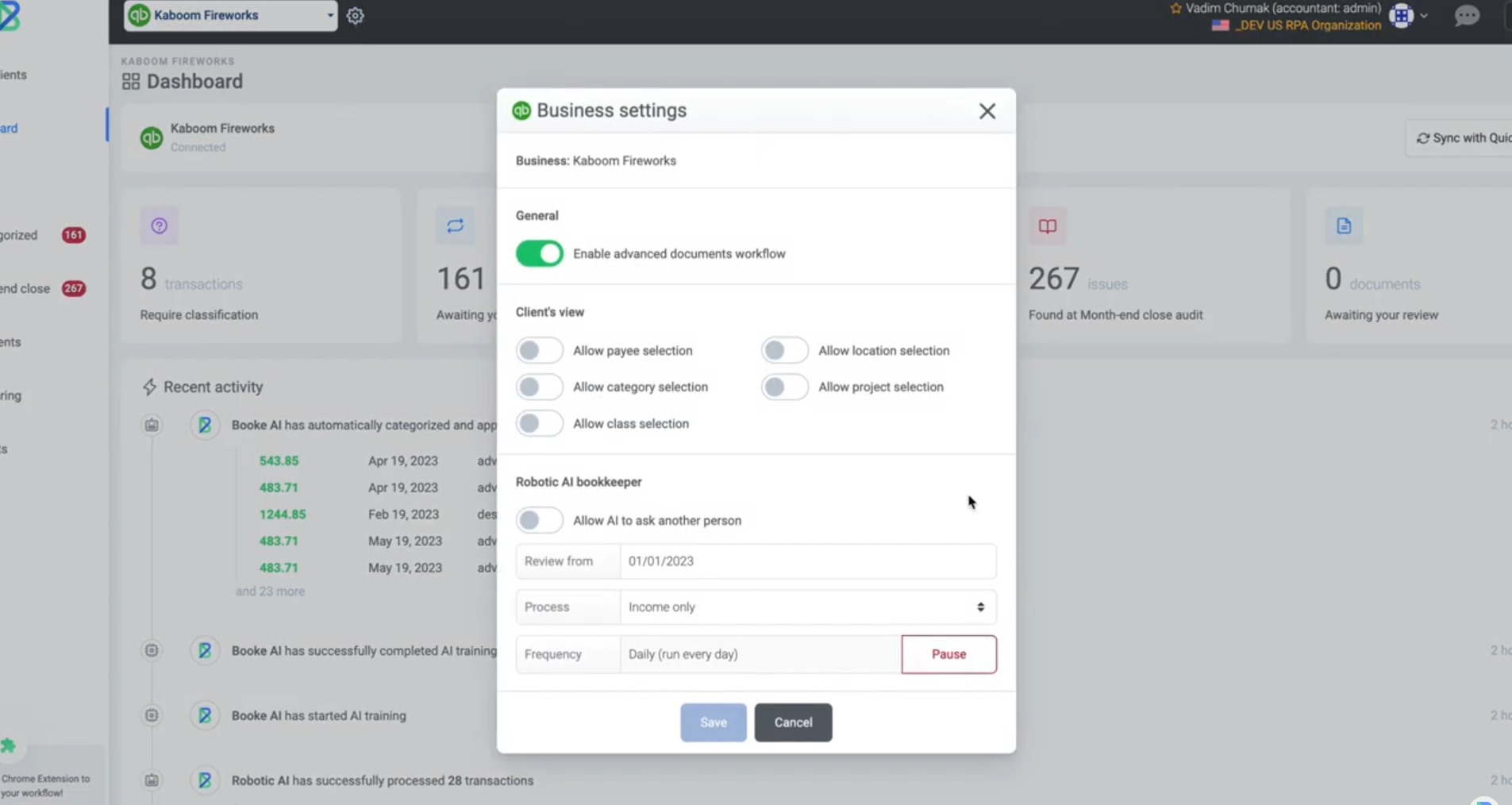The image size is (1512, 805).
Task: Open Month-end close sidebar item
Action: pyautogui.click(x=42, y=288)
